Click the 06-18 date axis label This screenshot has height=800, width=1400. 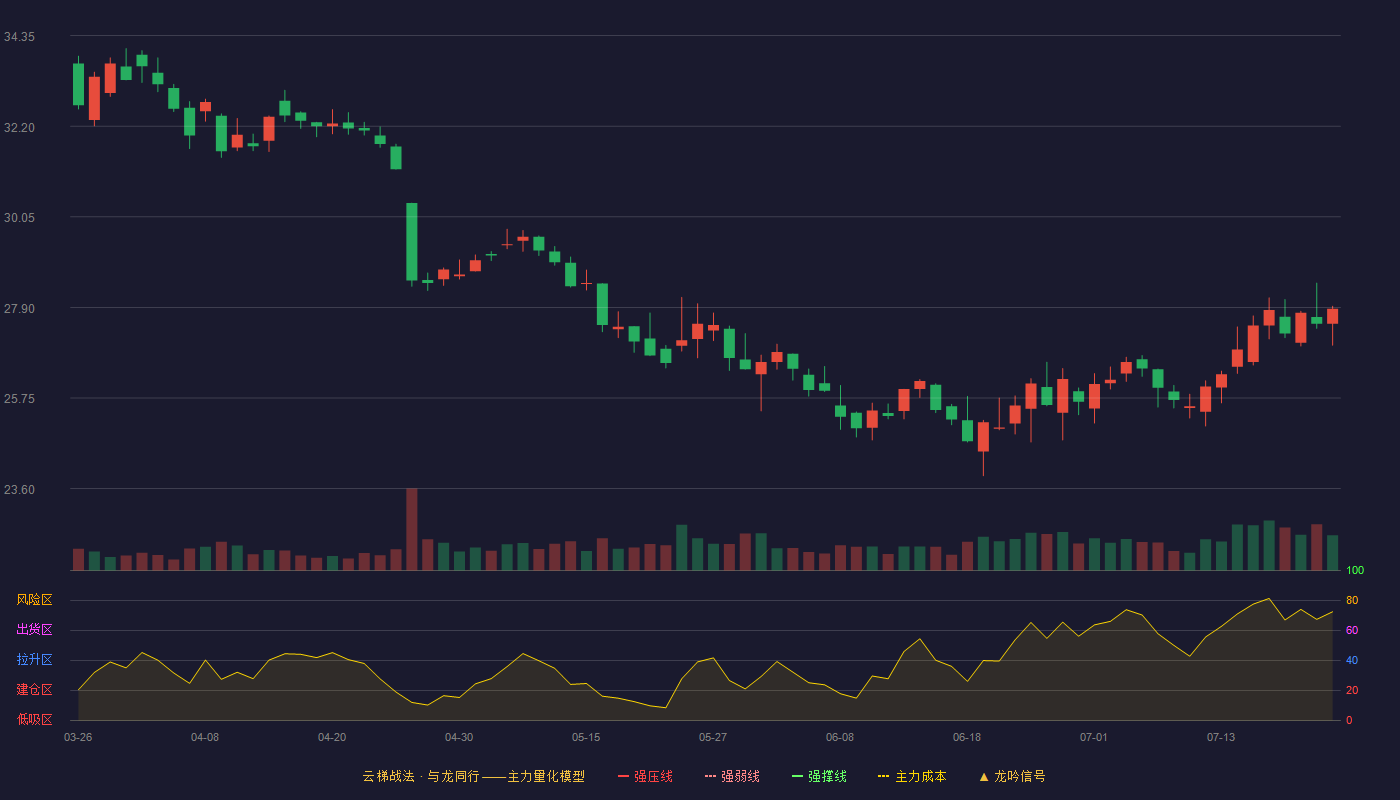967,737
